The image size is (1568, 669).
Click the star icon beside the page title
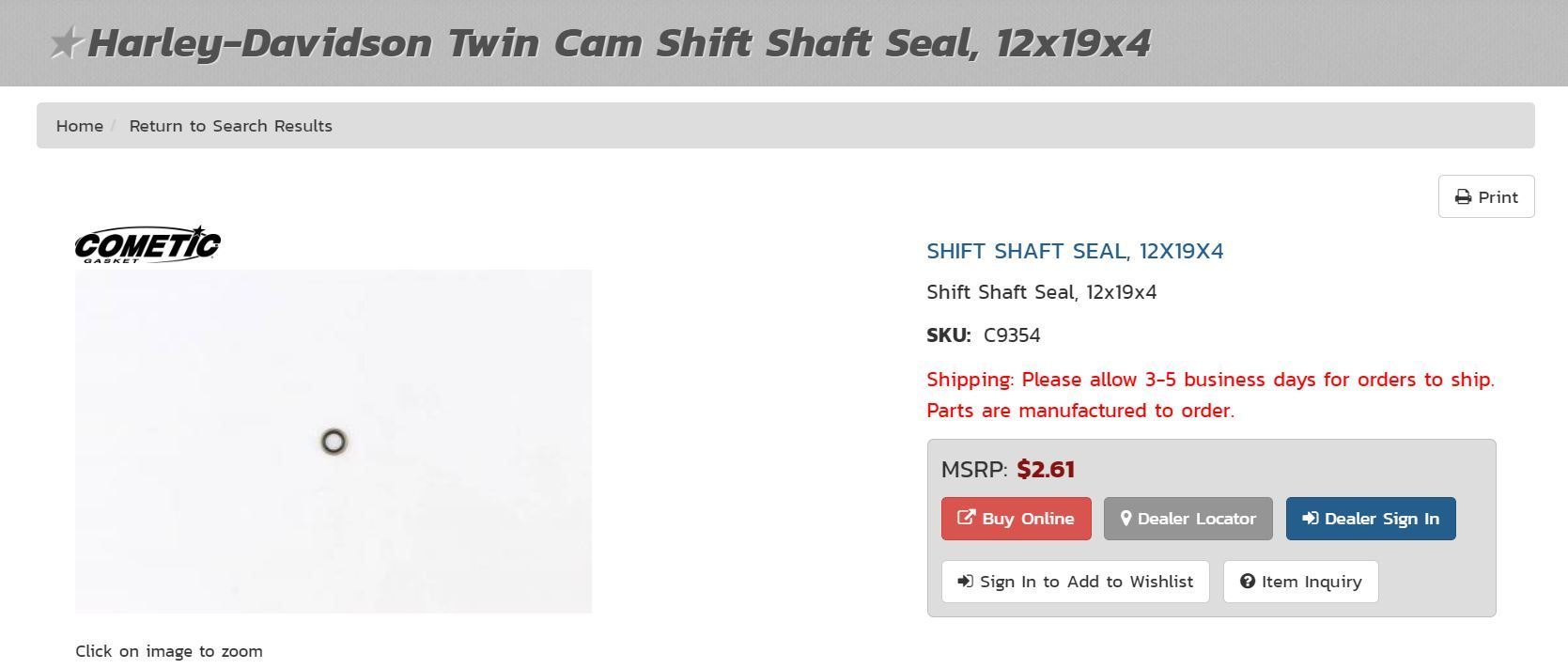(65, 43)
